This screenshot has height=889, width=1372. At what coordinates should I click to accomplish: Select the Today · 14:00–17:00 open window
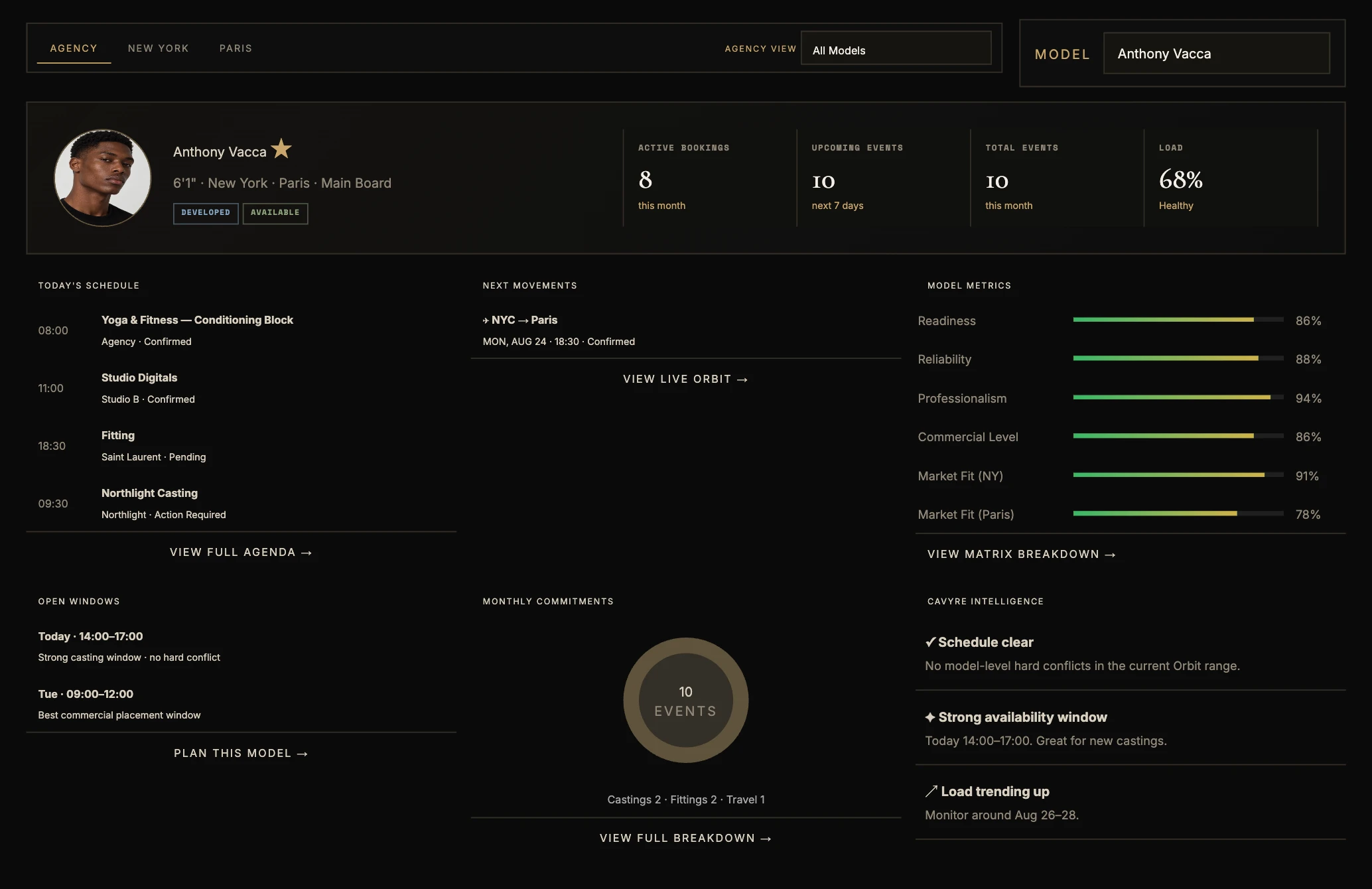coord(241,646)
